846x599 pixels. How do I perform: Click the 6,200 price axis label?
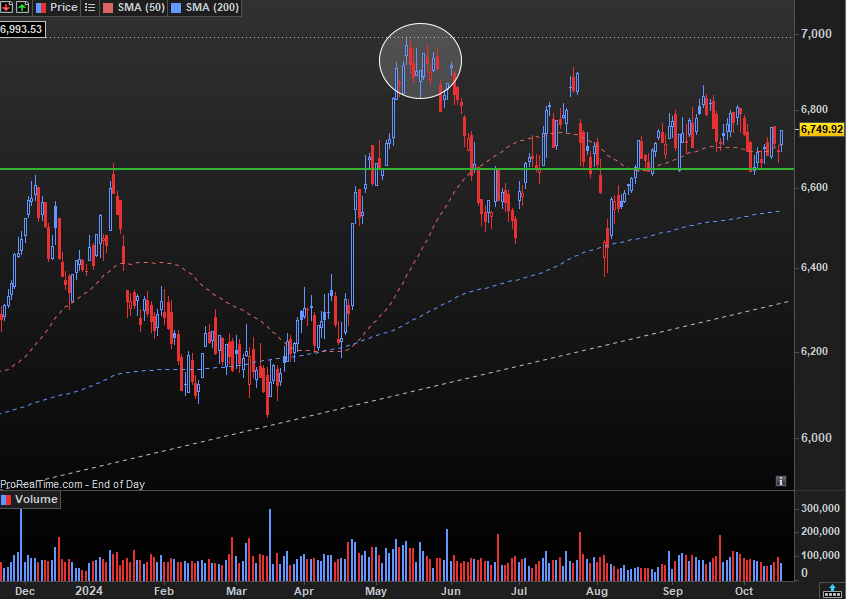pos(816,351)
